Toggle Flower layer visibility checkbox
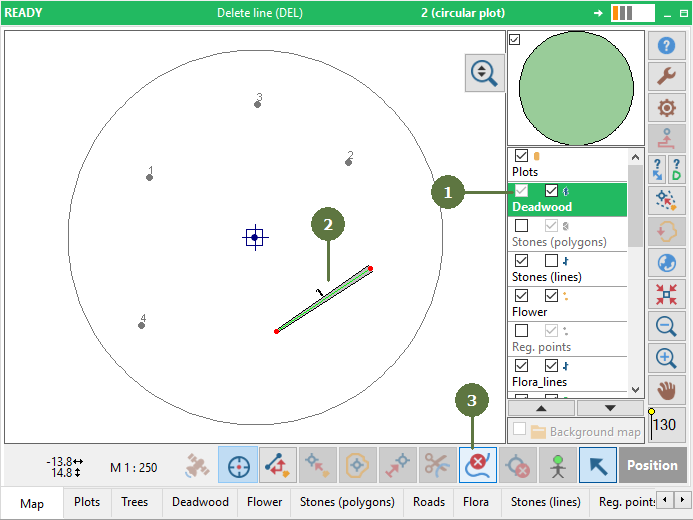Screen dimensions: 693x520 point(522,295)
